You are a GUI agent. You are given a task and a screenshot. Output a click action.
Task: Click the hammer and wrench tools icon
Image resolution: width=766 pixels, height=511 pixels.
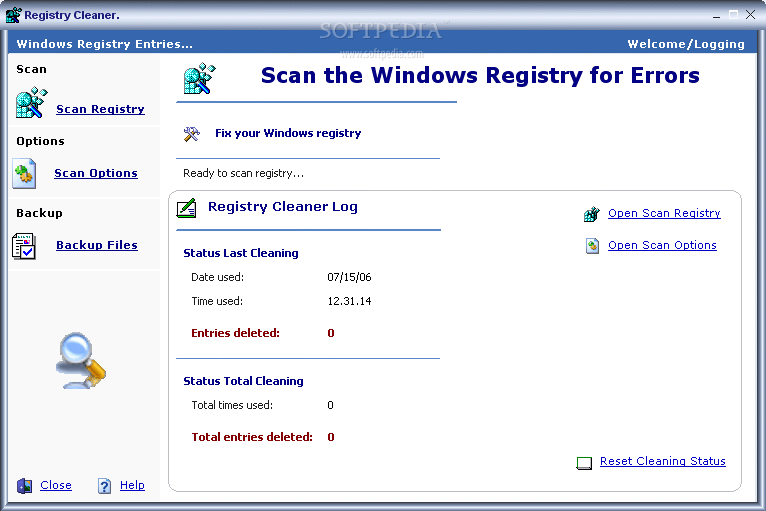click(x=192, y=134)
